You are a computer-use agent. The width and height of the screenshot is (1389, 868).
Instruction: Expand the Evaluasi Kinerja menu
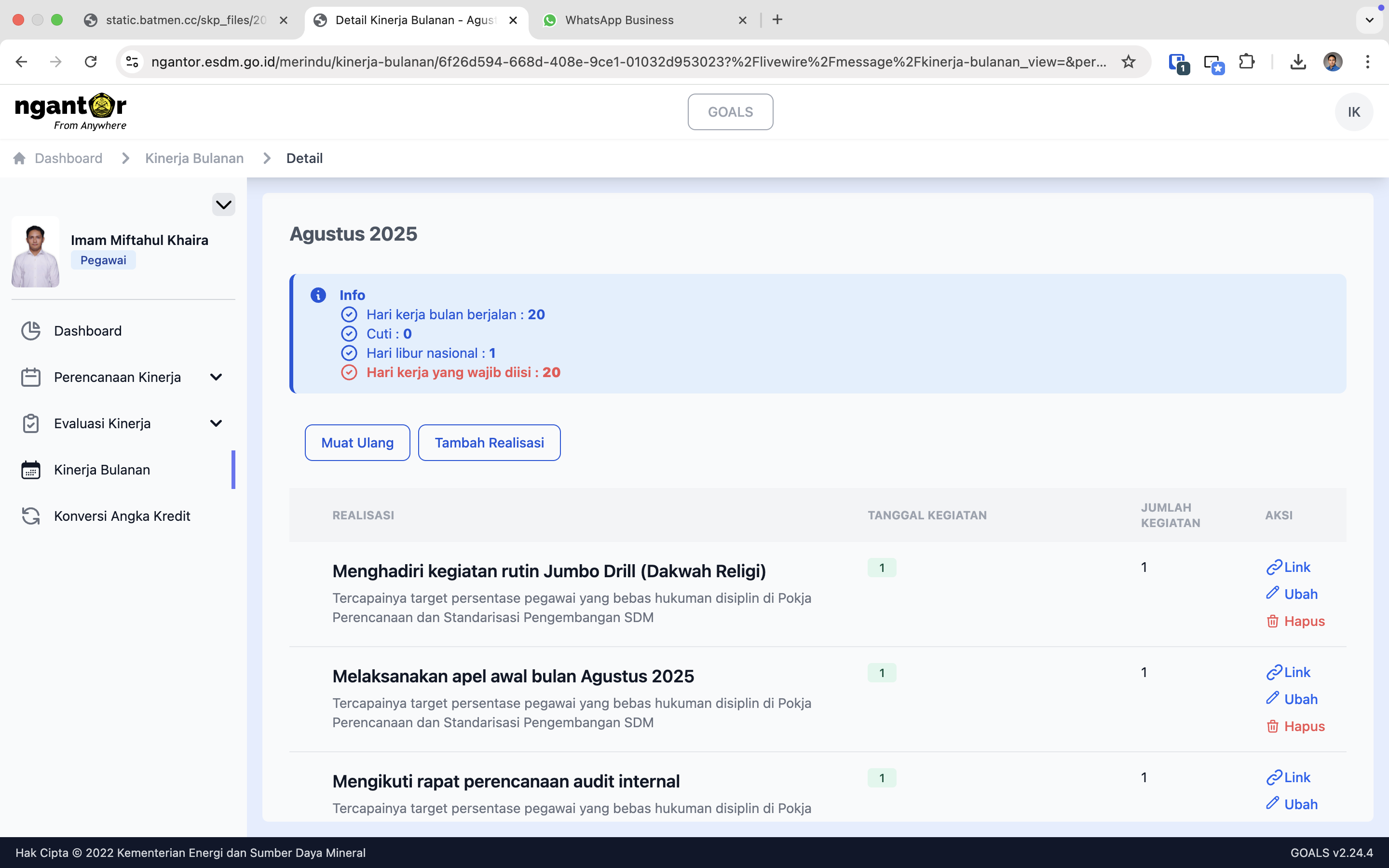coord(216,423)
